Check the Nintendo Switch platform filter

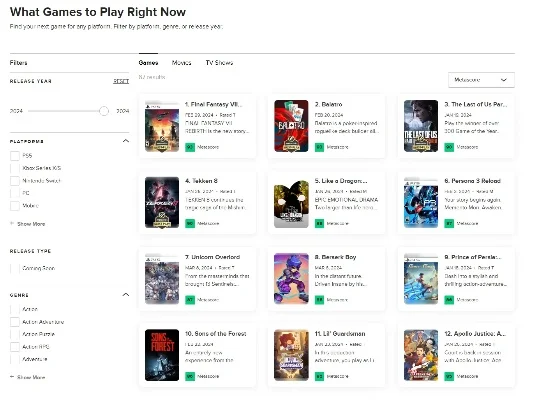(x=15, y=181)
